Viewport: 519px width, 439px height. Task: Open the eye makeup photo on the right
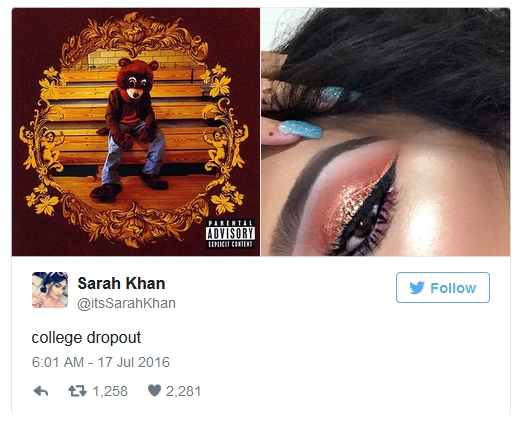385,132
